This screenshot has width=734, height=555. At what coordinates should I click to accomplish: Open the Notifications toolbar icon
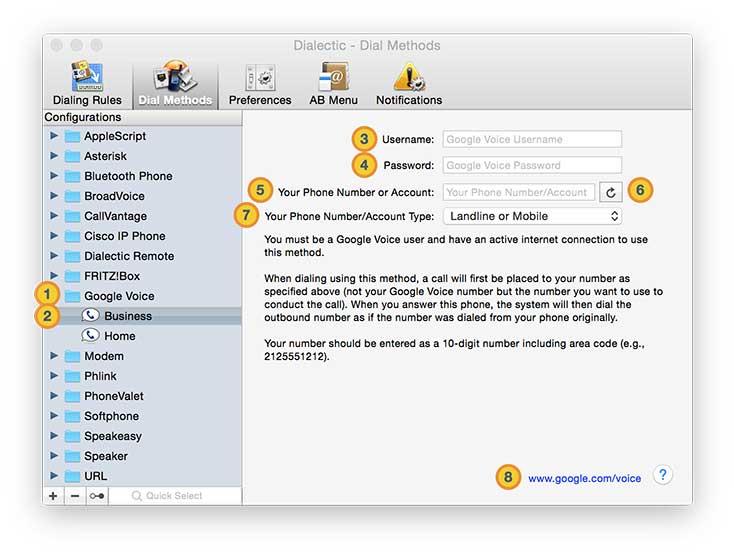409,83
